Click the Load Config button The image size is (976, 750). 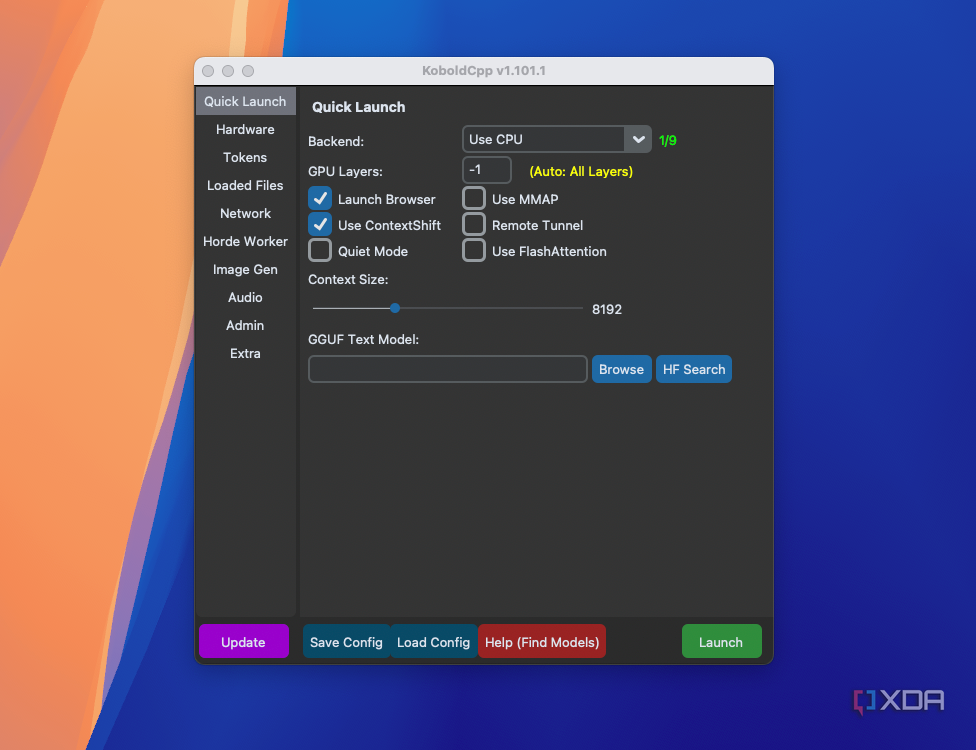[433, 642]
